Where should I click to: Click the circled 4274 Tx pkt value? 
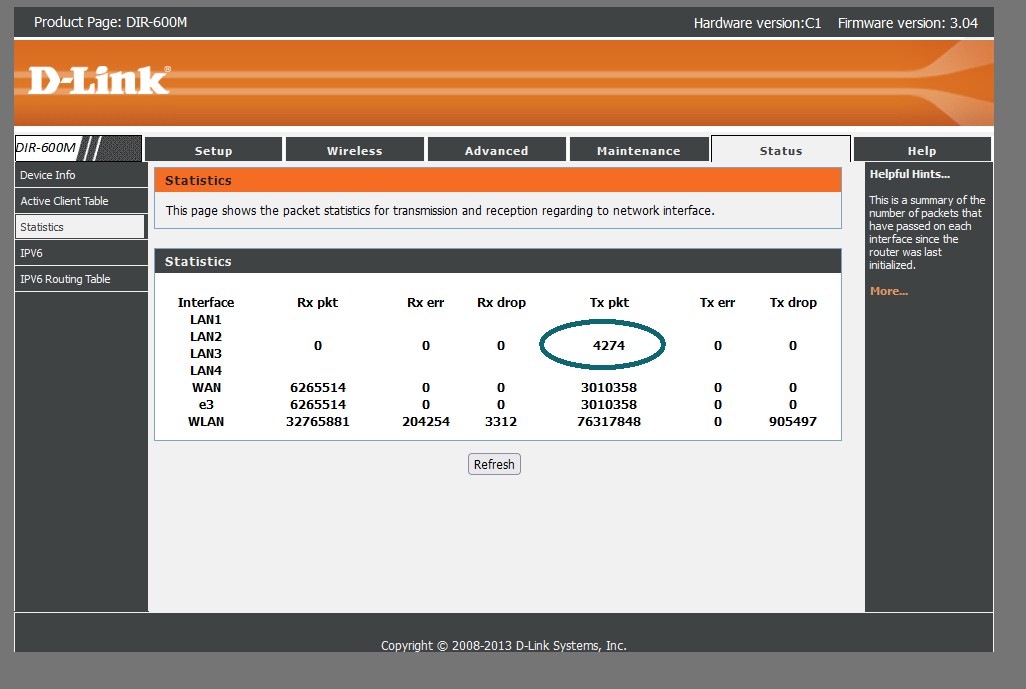click(x=608, y=345)
